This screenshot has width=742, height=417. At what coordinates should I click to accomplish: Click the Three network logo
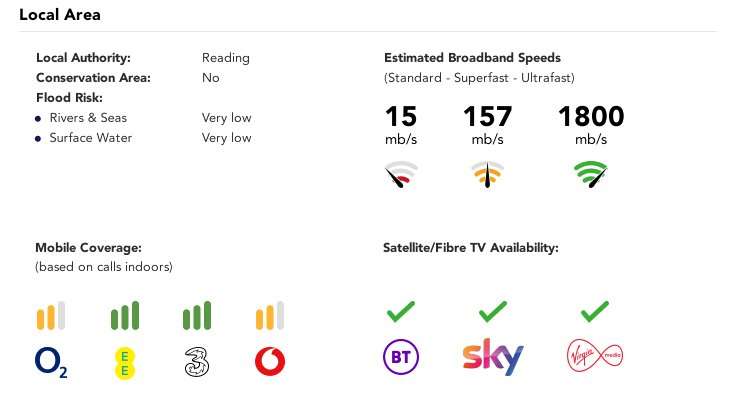[x=197, y=362]
